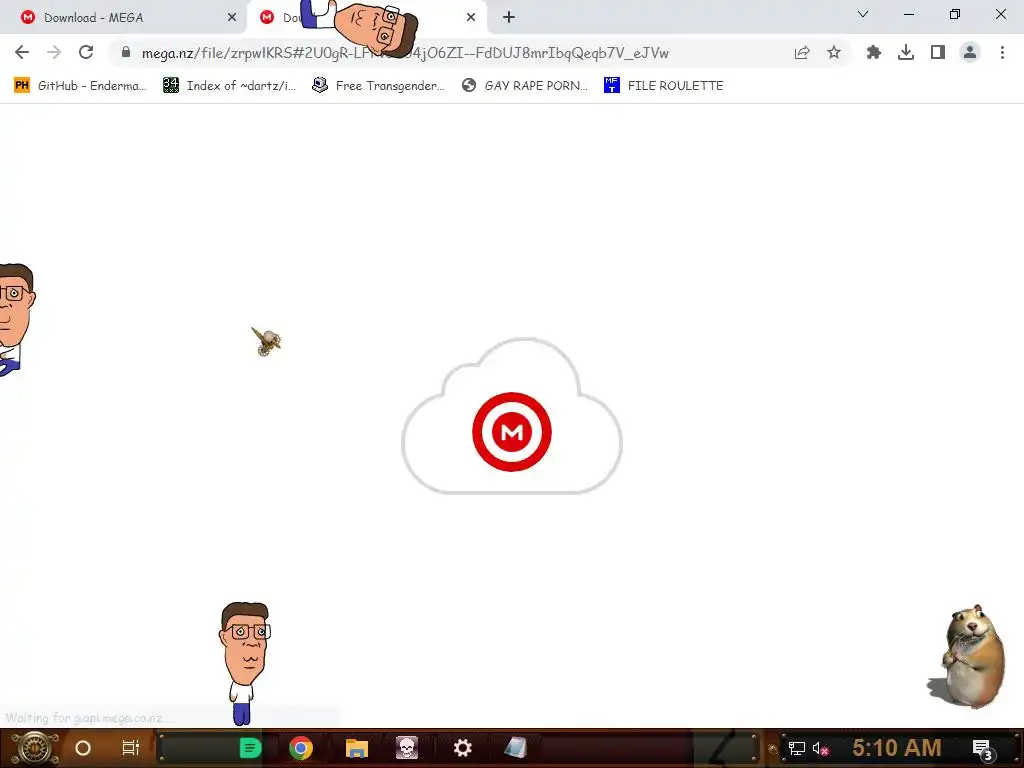Image resolution: width=1024 pixels, height=768 pixels.
Task: Minimize the Chrome window
Action: (908, 14)
